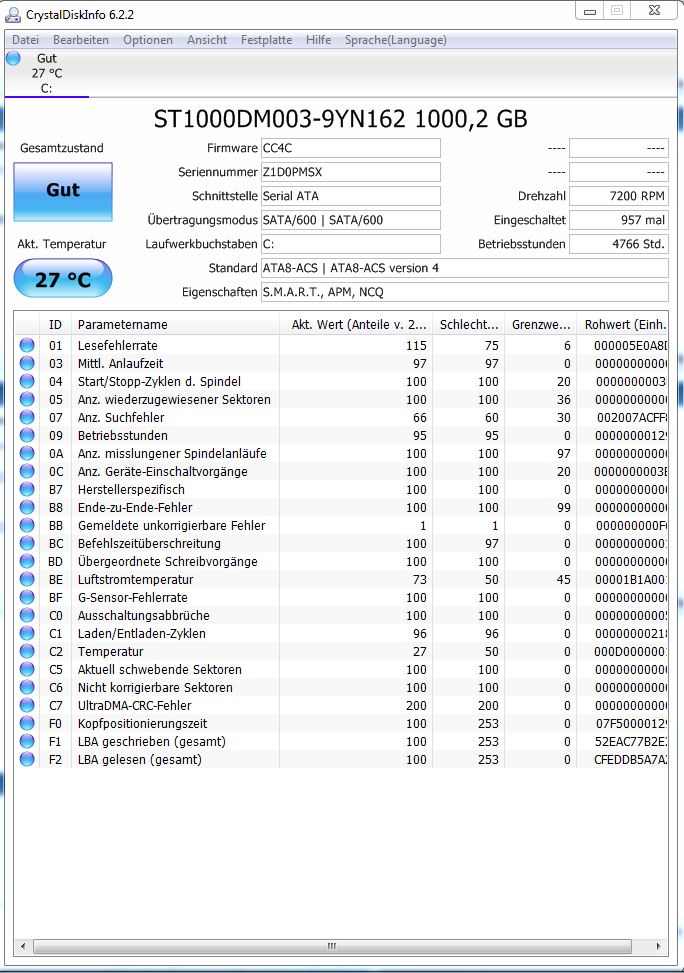Click the Akt. Wert column header
This screenshot has width=684, height=973.
coord(356,324)
